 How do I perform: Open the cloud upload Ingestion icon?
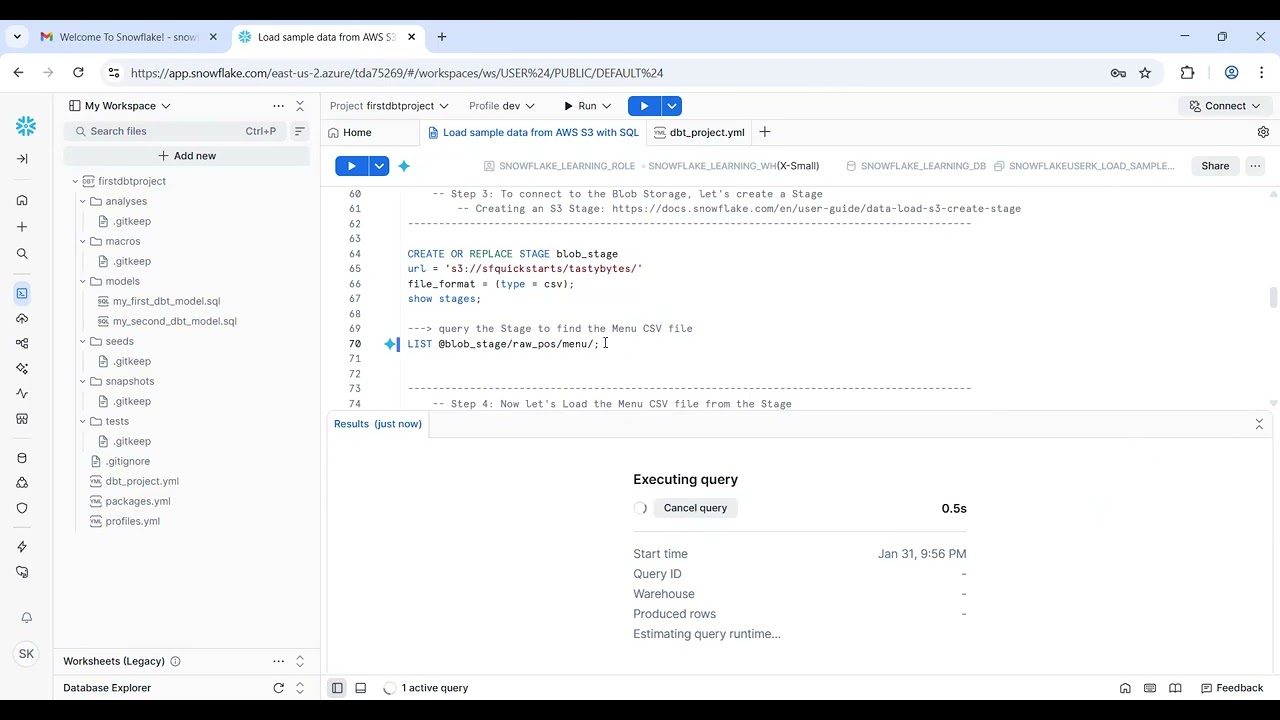pos(22,318)
